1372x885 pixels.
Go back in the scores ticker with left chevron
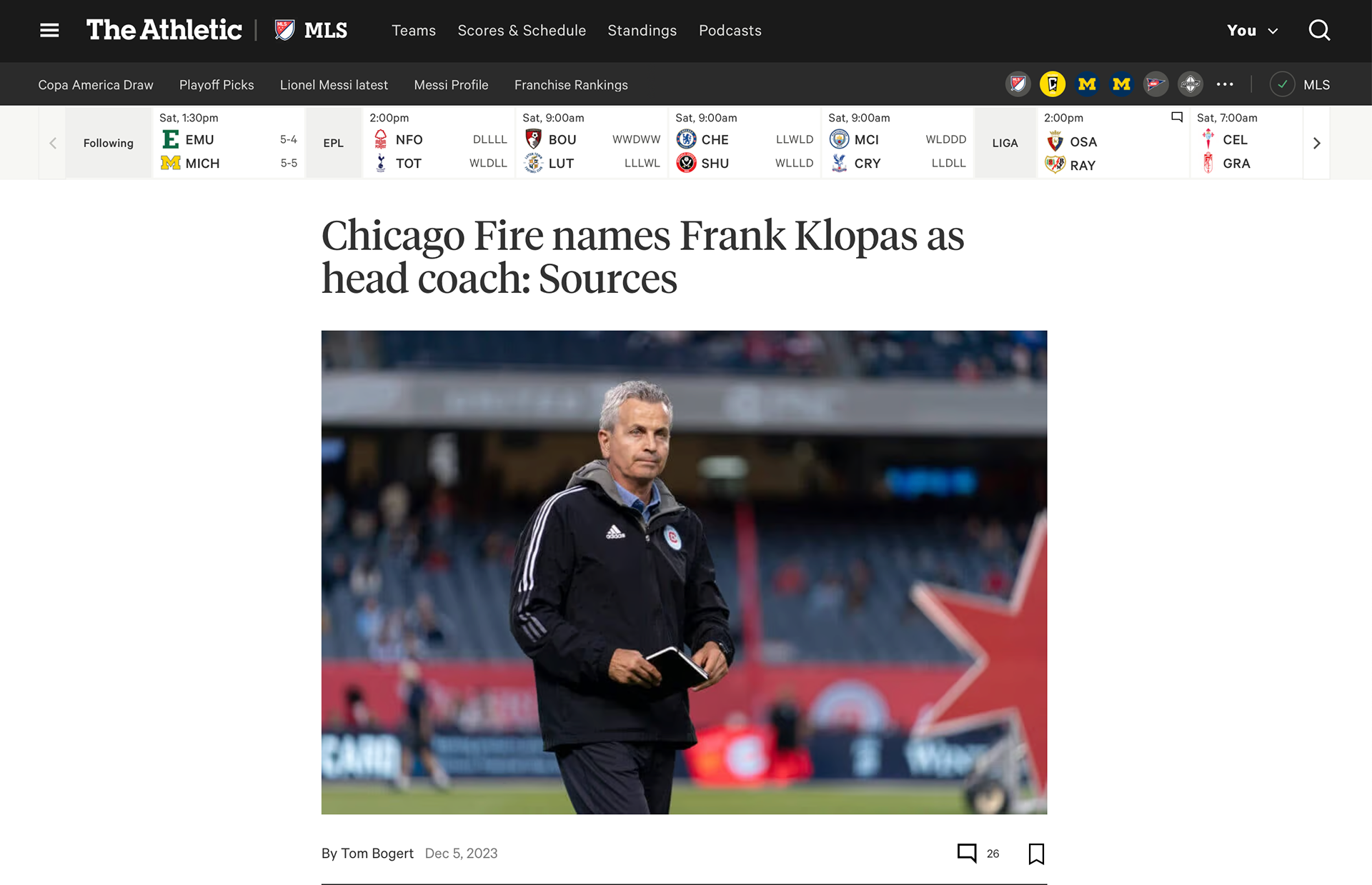pyautogui.click(x=53, y=143)
